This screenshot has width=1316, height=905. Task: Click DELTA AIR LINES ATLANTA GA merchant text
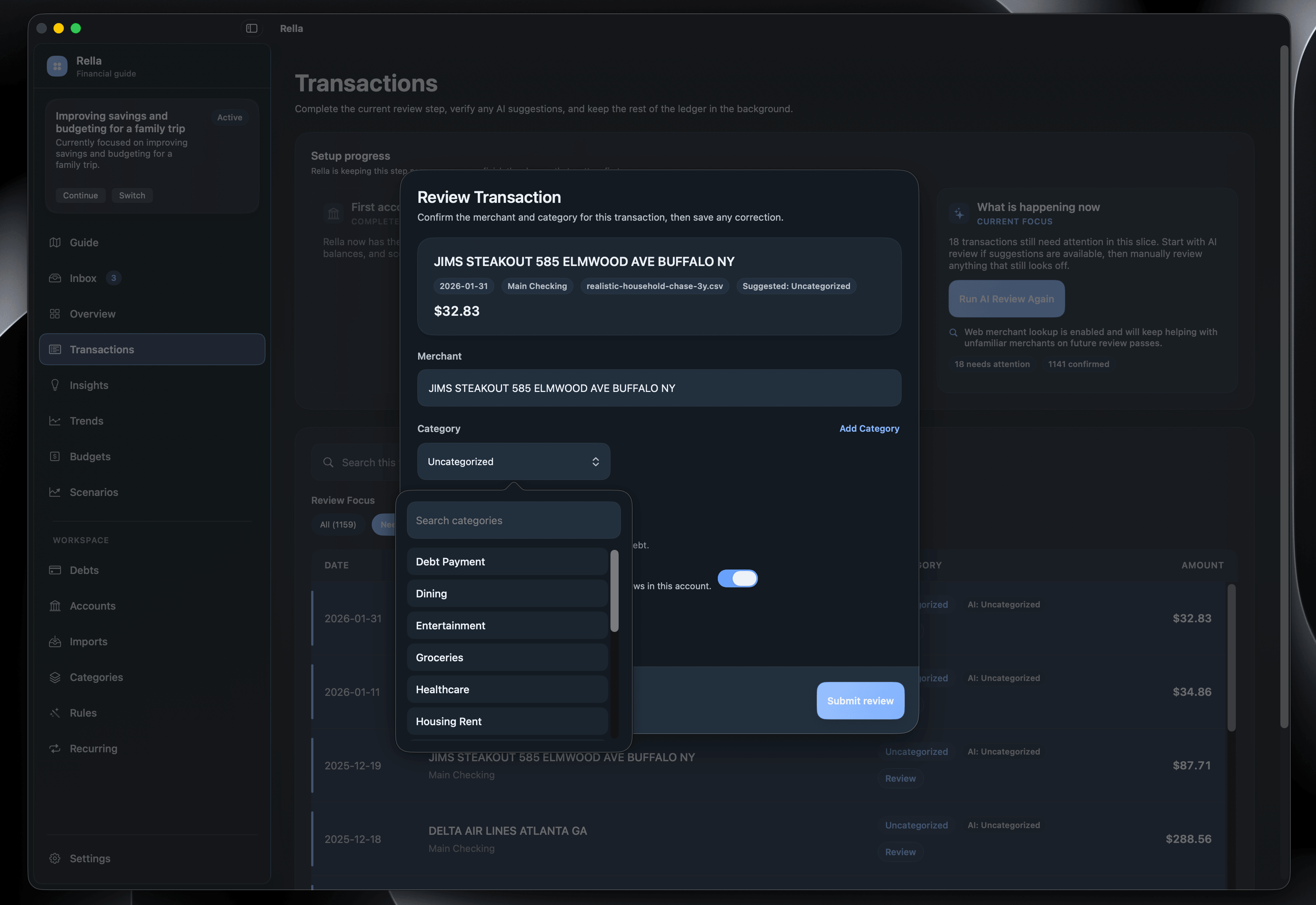coord(507,831)
